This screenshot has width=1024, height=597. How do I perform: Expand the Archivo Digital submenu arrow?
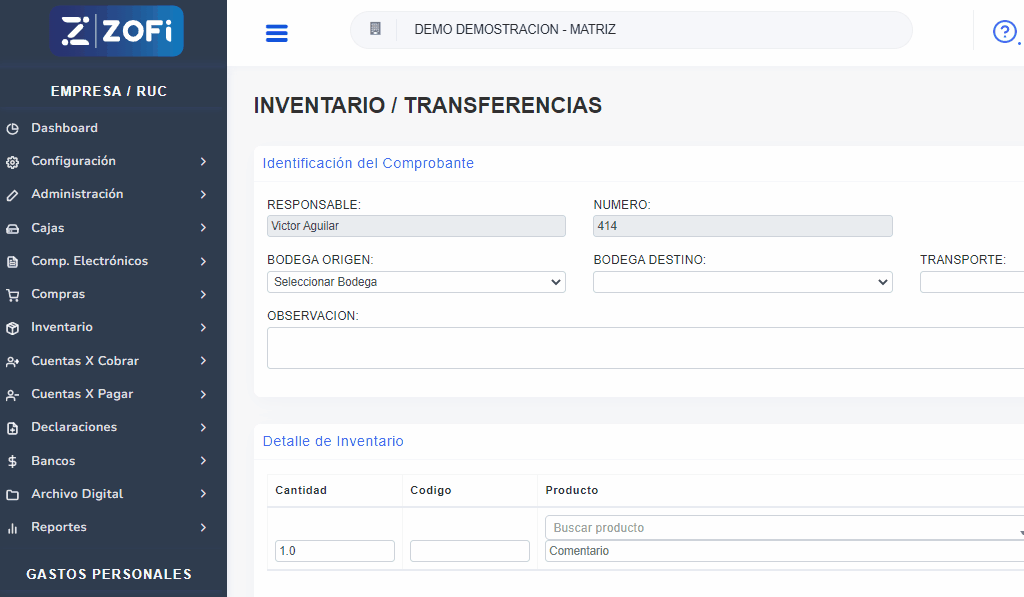click(203, 494)
